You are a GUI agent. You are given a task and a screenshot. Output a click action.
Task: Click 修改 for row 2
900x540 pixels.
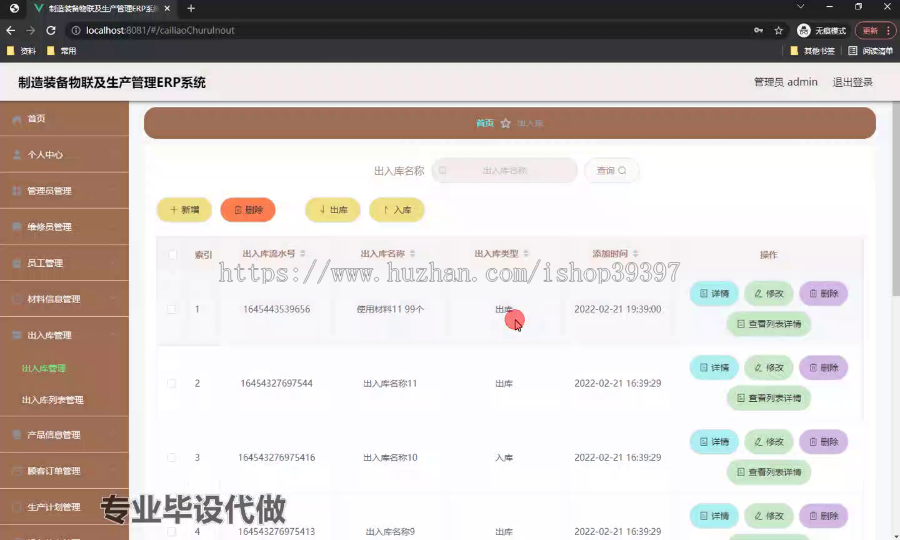click(769, 368)
